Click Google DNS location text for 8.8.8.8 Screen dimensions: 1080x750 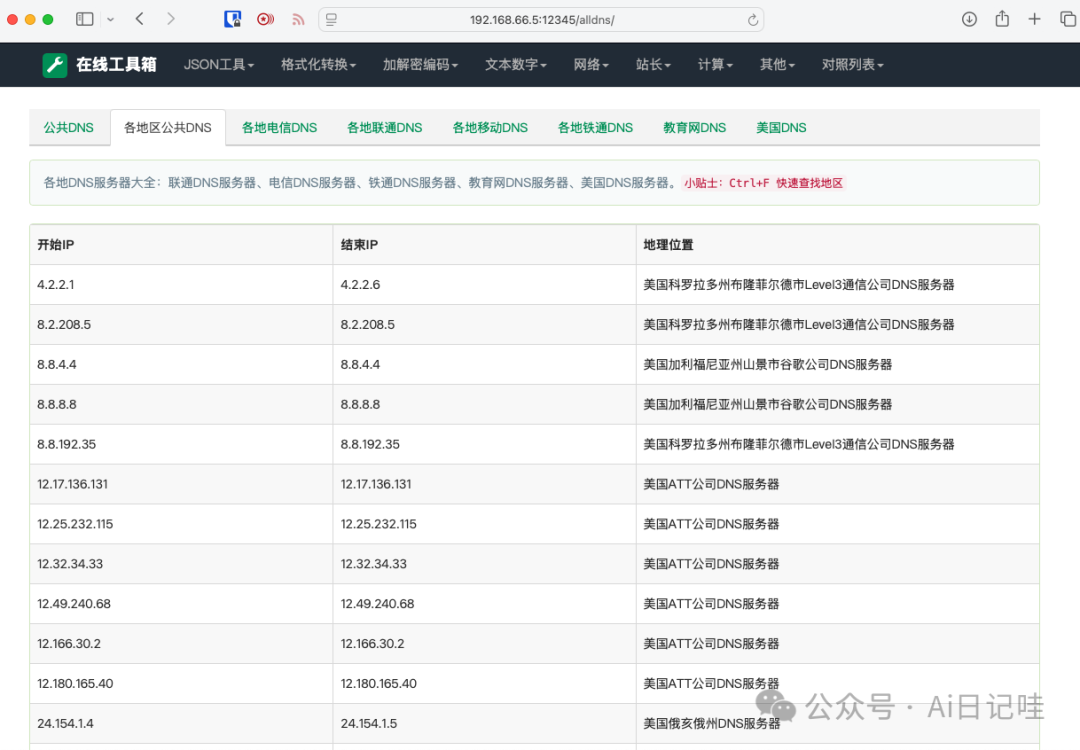tap(768, 404)
